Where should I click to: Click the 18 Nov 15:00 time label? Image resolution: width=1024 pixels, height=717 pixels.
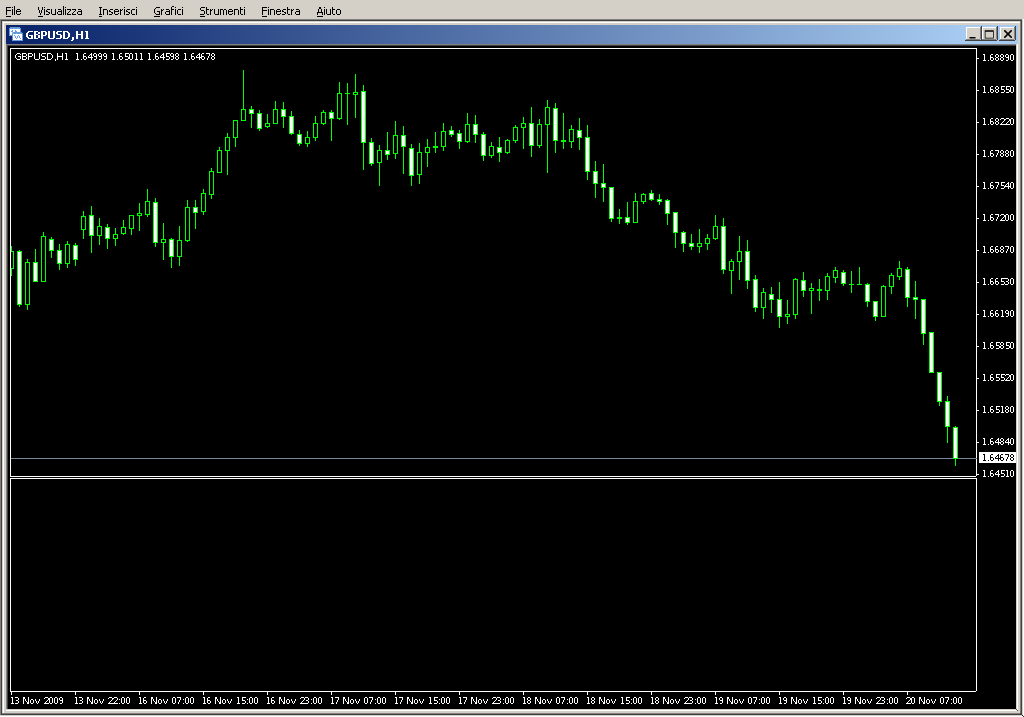click(614, 701)
